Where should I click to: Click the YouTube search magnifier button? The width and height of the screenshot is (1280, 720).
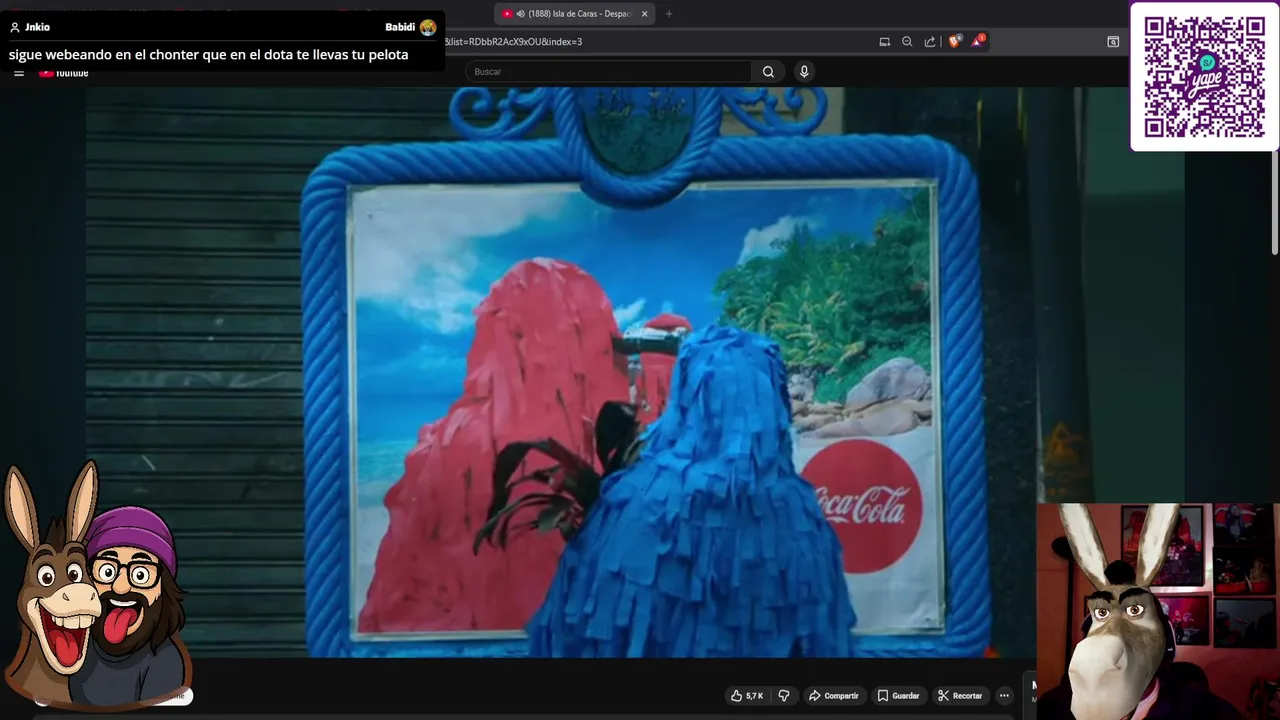(x=768, y=72)
